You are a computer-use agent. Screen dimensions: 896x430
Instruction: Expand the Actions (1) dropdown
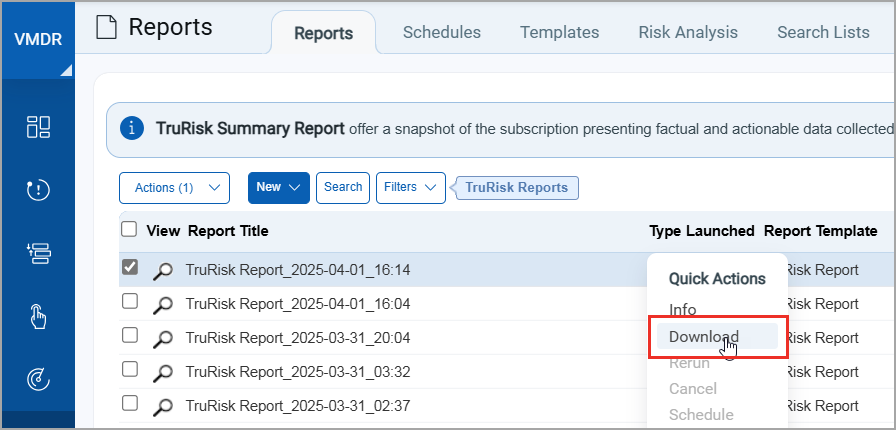(174, 187)
